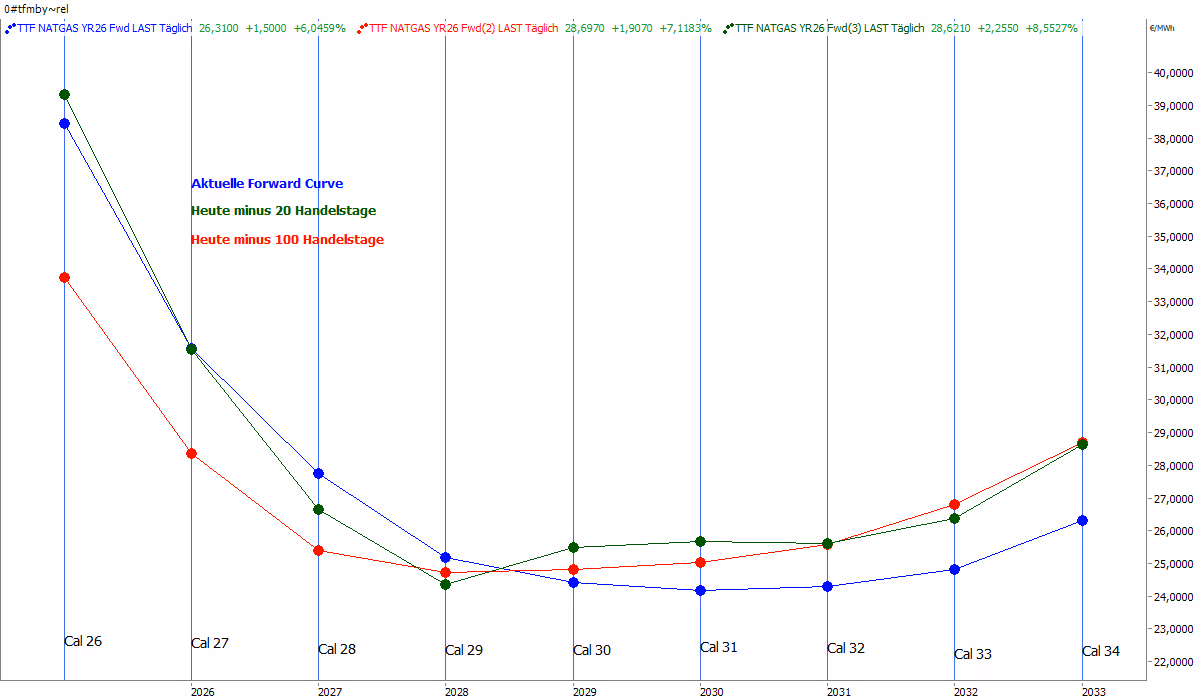
Task: Click the Cal 29 label
Action: pos(464,650)
